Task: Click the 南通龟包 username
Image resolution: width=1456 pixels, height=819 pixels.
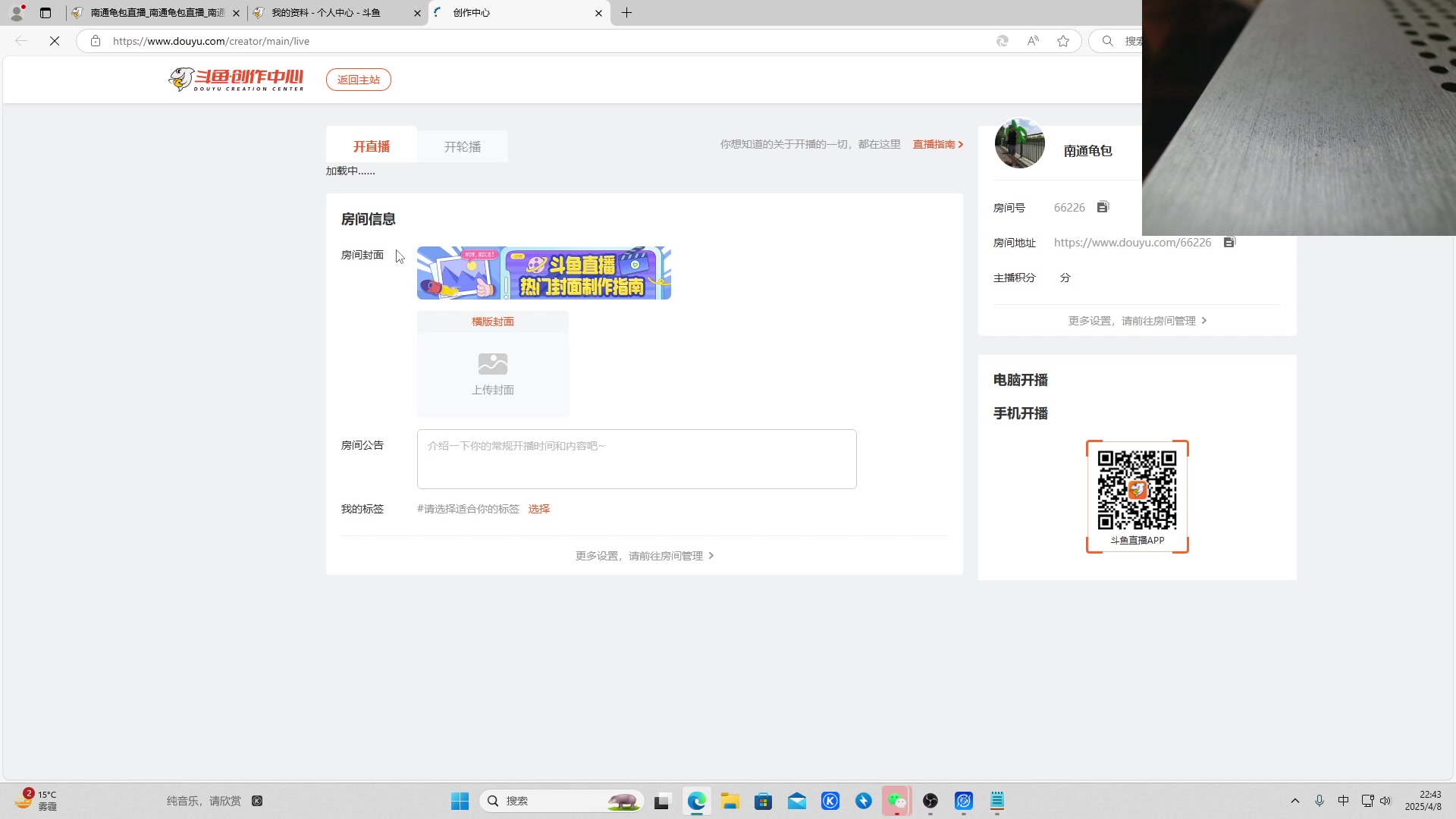Action: (1087, 151)
